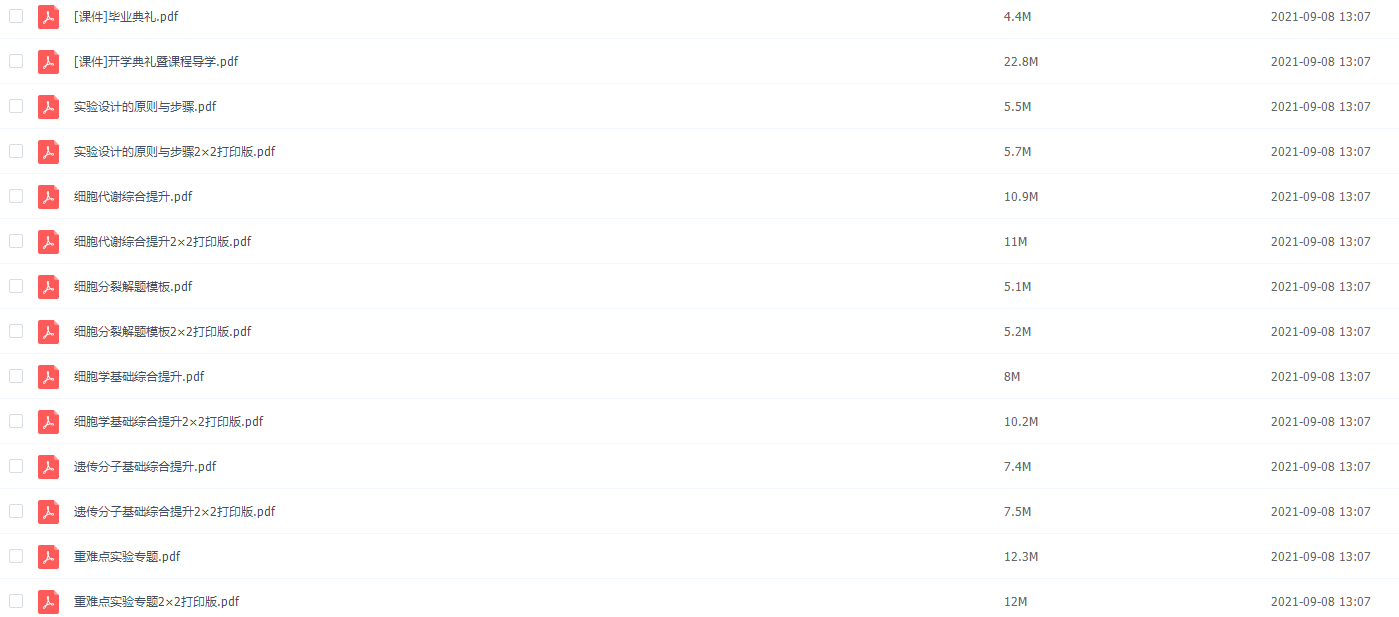Open file 细胞学基础综合提升.pdf
The height and width of the screenshot is (617, 1399).
(139, 377)
